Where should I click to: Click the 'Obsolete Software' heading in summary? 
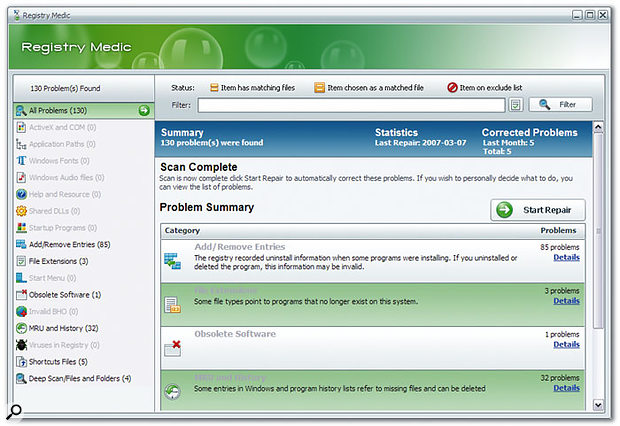coord(235,334)
